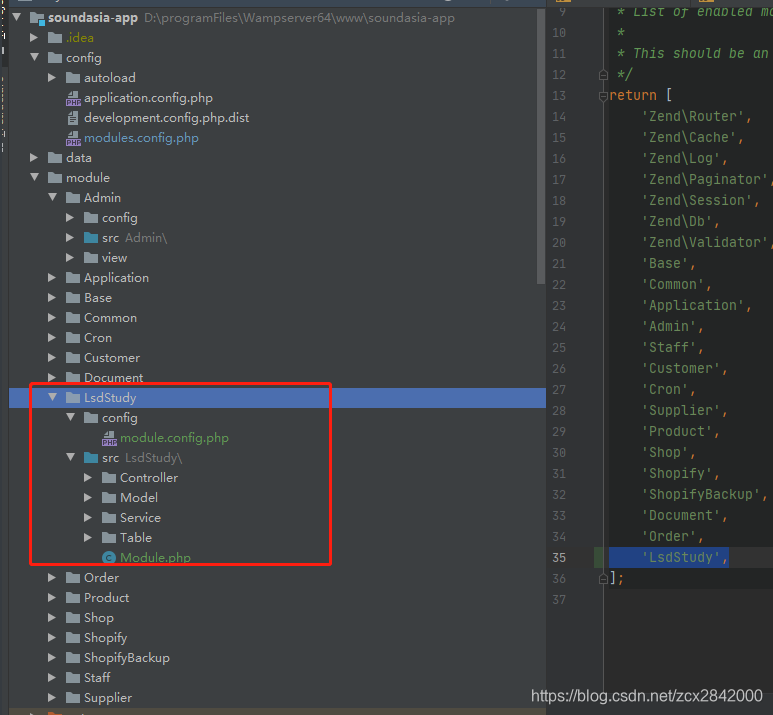Click the Product folder icon
The image size is (773, 715).
(73, 598)
